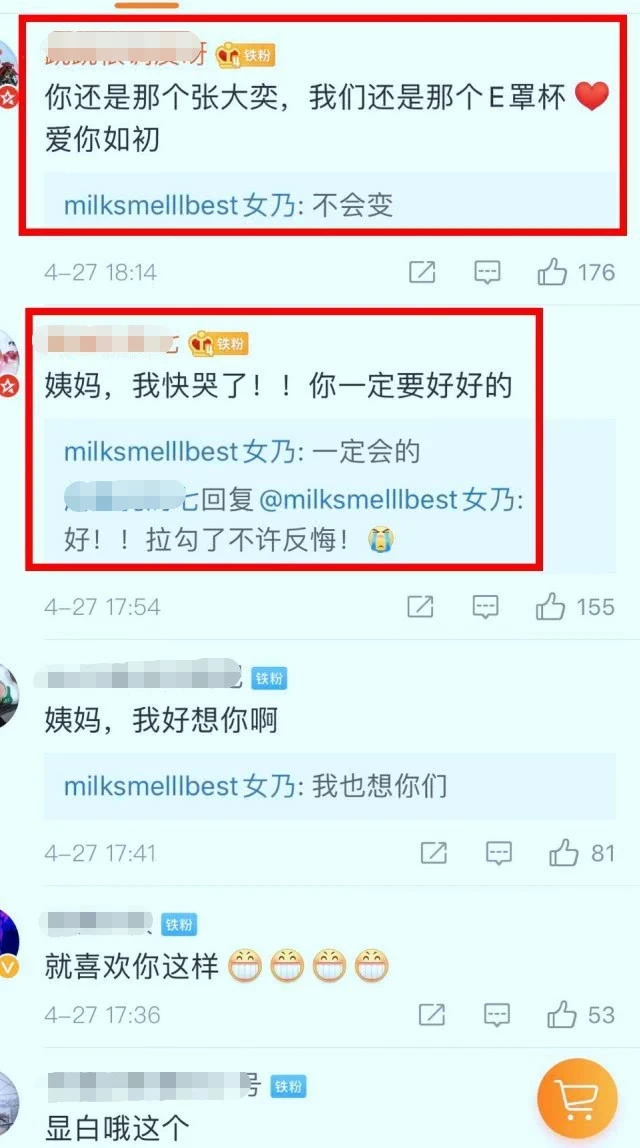Tap the blue 铁粉 badge above 姨妈，我好想你啊
This screenshot has height=1148, width=640.
(x=269, y=679)
